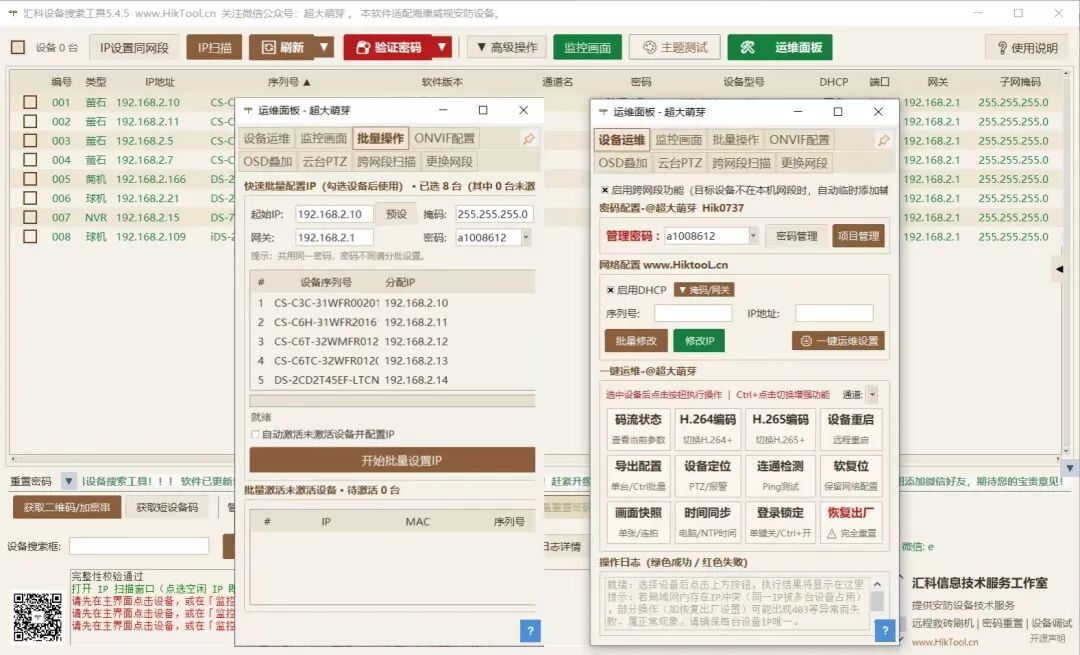This screenshot has width=1080, height=655.
Task: Open the 密码 combo box in batch IP settings
Action: pos(526,238)
